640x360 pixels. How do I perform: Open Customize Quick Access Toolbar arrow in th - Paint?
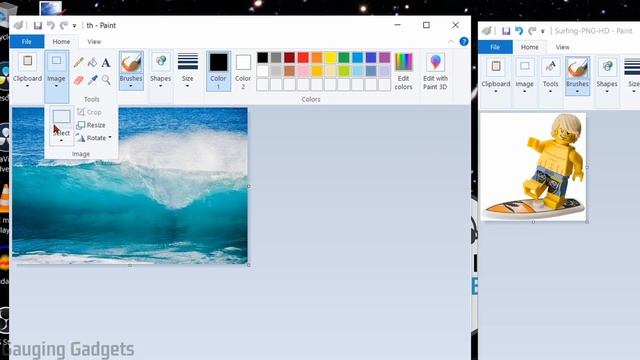[74, 26]
